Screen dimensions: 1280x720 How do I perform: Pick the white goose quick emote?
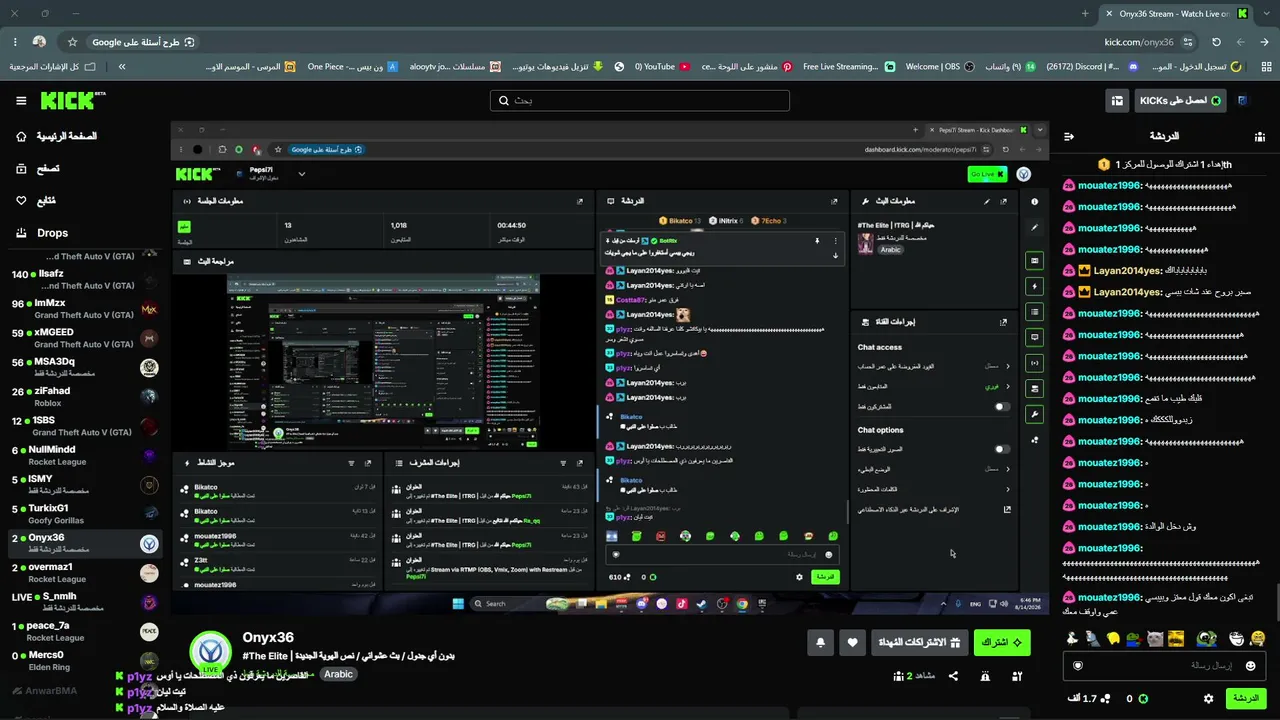click(1071, 638)
